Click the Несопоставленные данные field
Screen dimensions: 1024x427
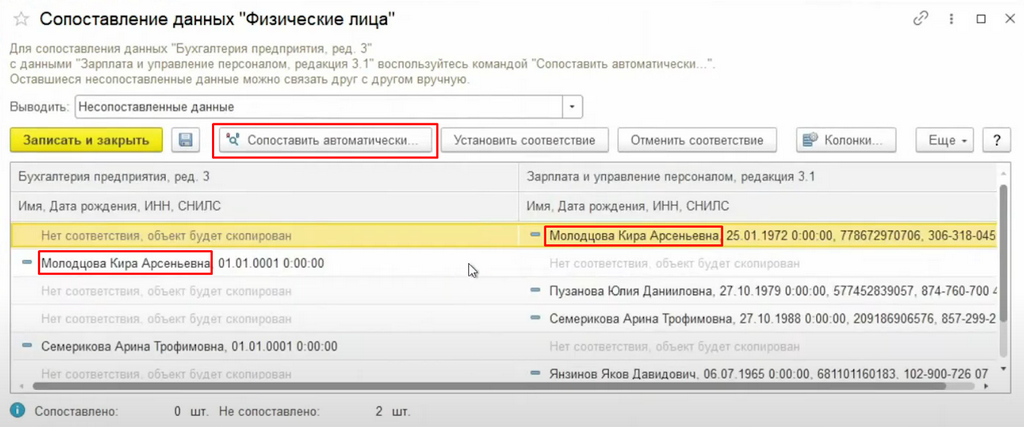(x=320, y=106)
